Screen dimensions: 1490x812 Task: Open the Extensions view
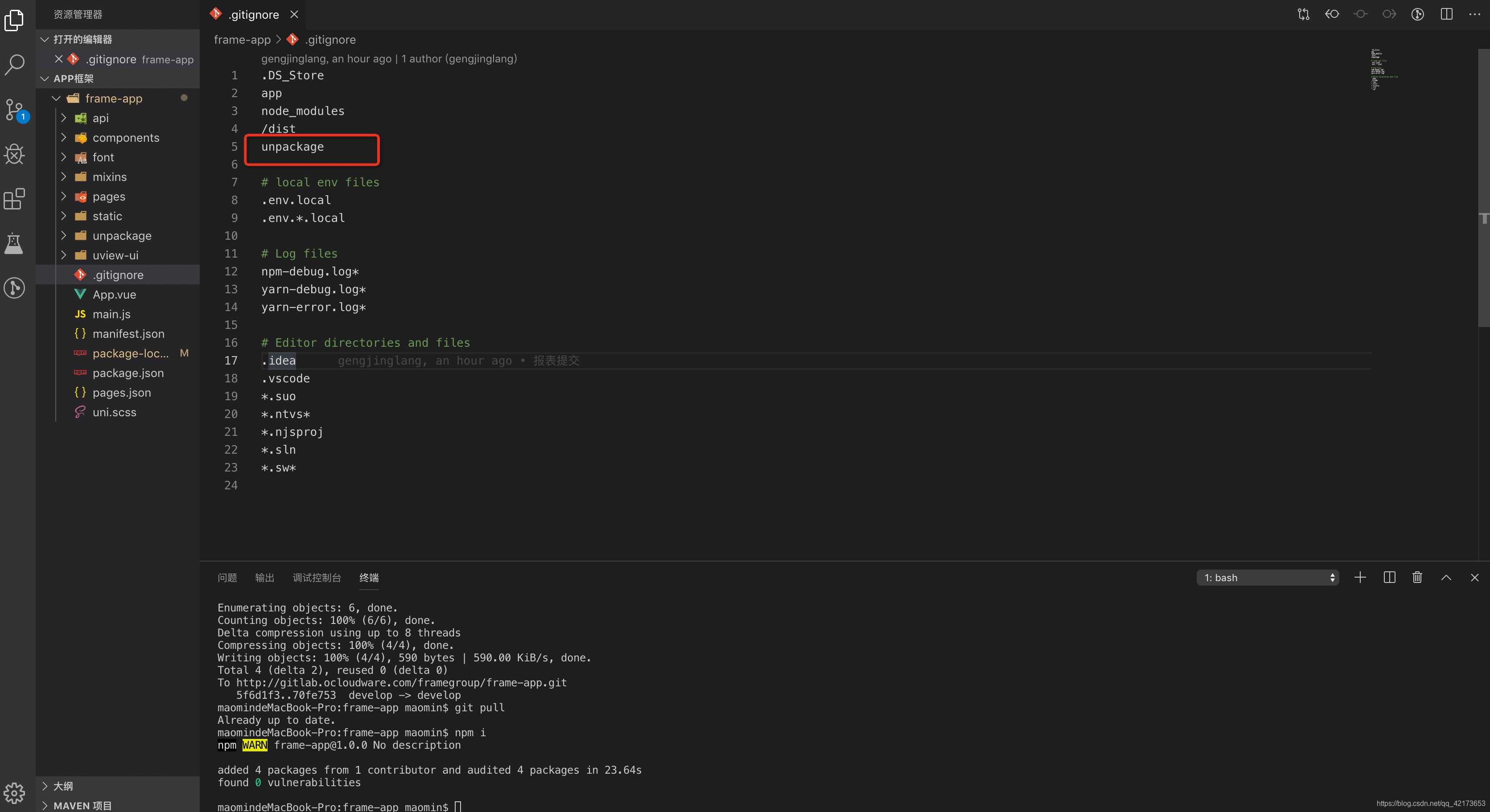(x=14, y=199)
